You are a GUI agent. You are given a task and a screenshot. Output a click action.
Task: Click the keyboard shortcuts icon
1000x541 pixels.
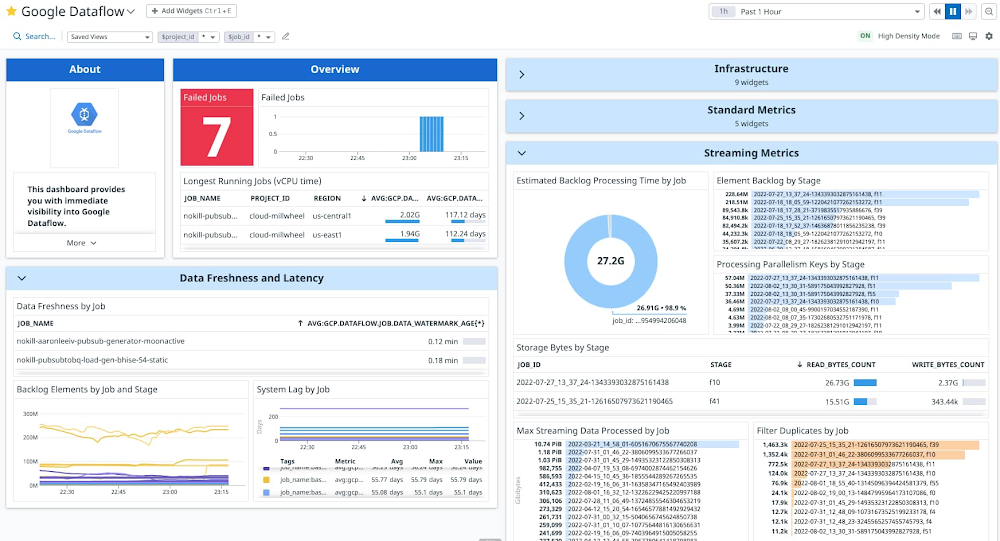956,36
